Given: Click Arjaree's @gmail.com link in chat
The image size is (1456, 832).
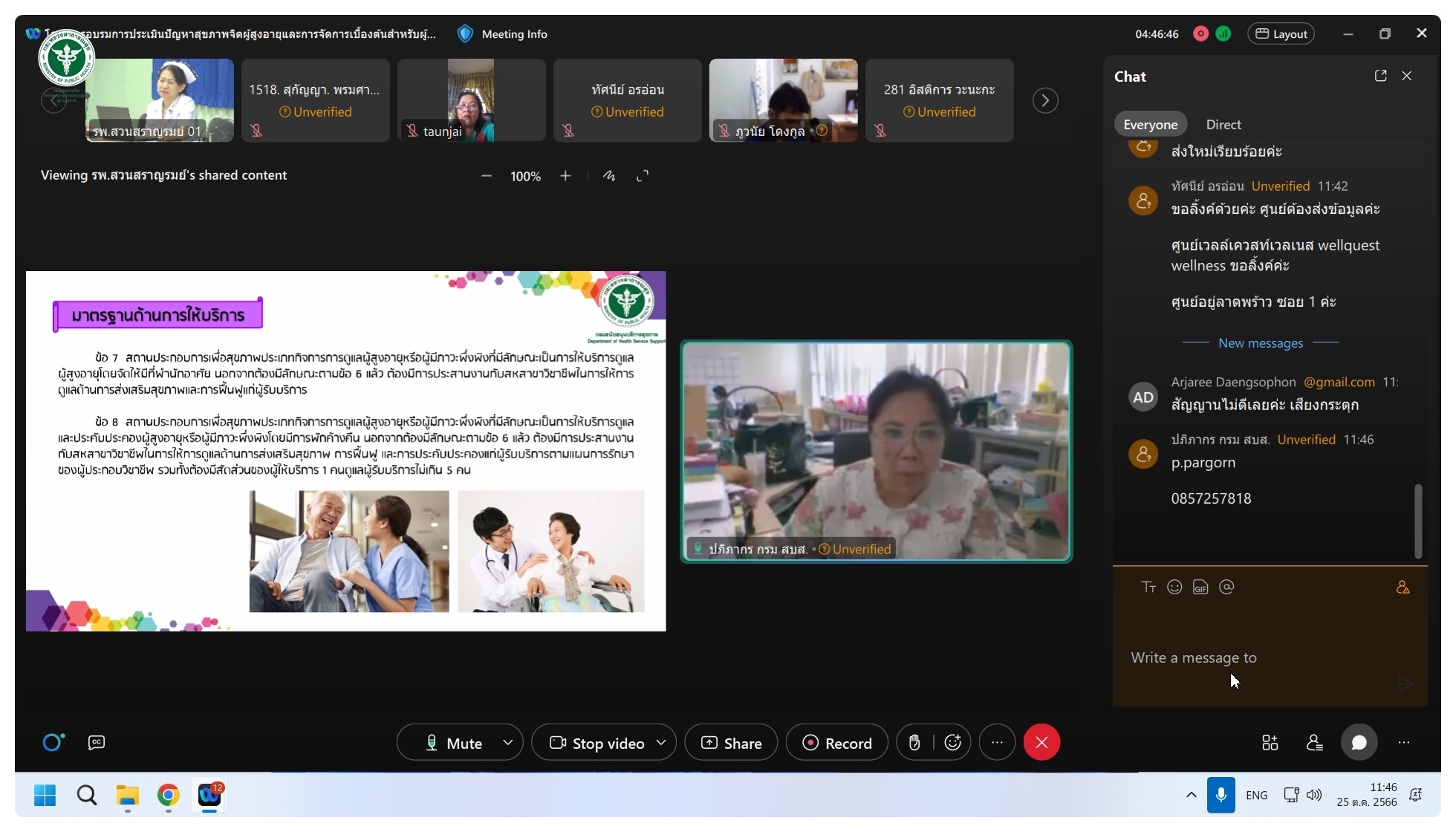Looking at the screenshot, I should [x=1339, y=382].
